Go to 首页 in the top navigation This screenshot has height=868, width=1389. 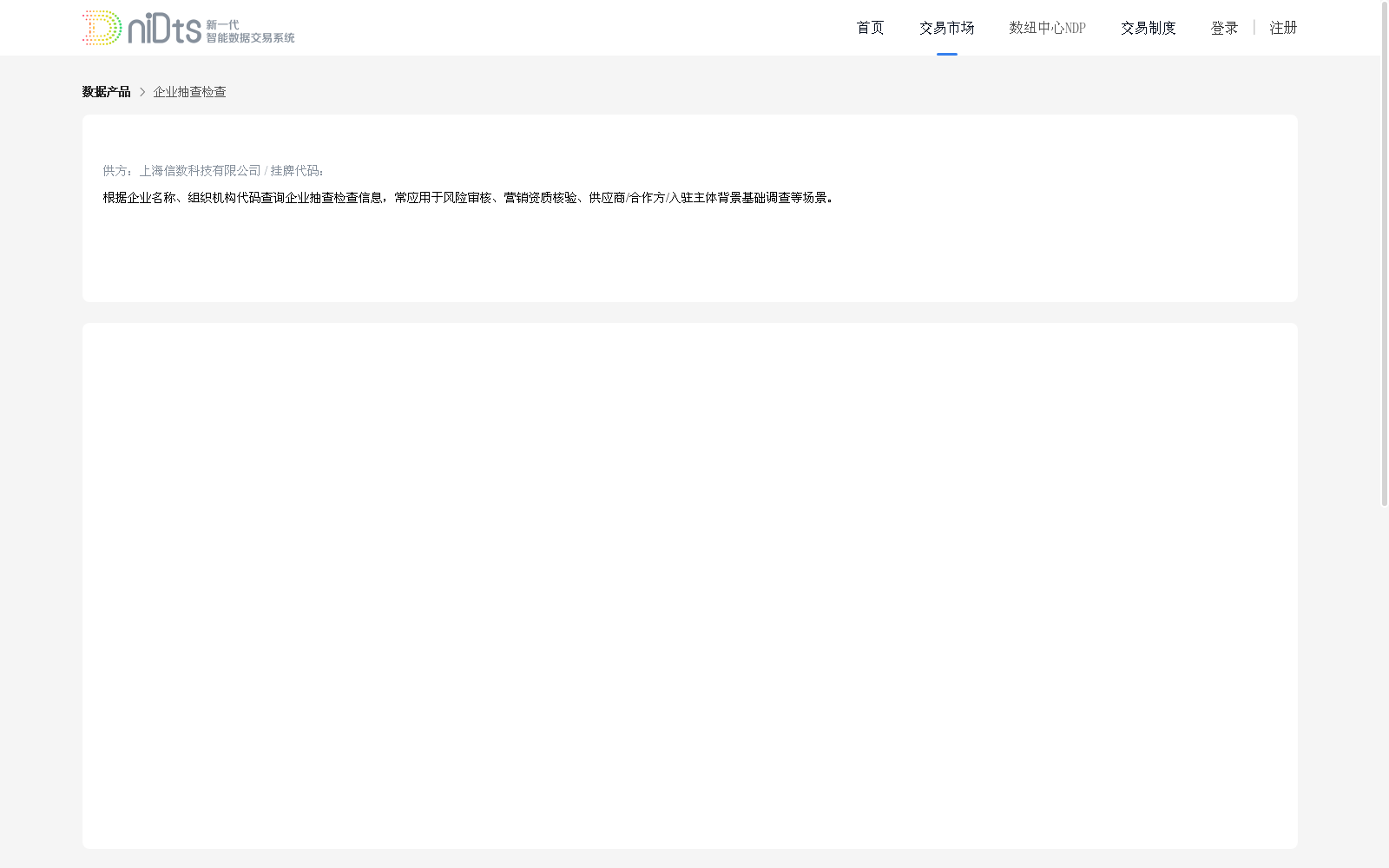(x=870, y=28)
